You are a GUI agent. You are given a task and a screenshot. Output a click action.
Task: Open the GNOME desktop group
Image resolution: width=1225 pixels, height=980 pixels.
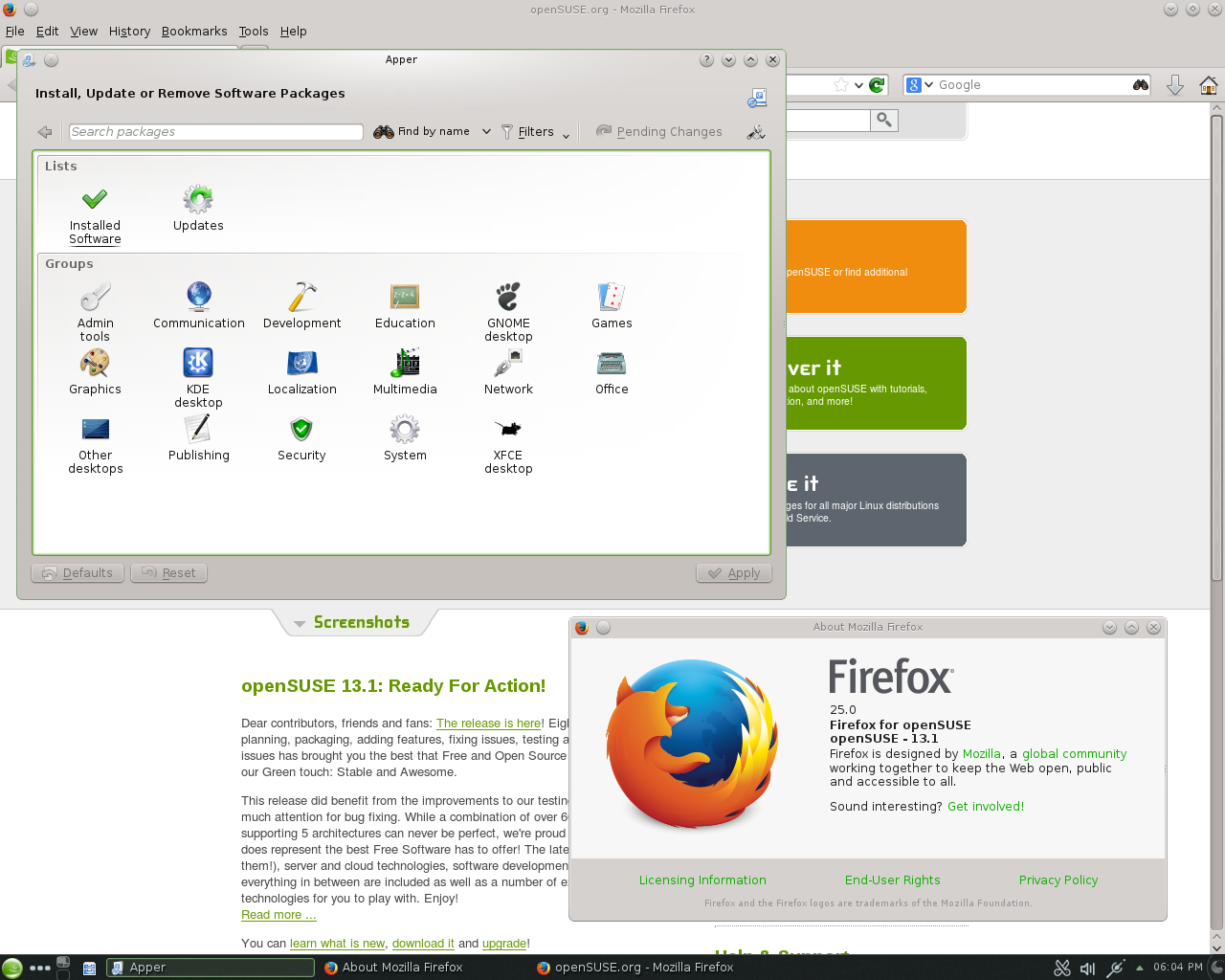tap(508, 312)
